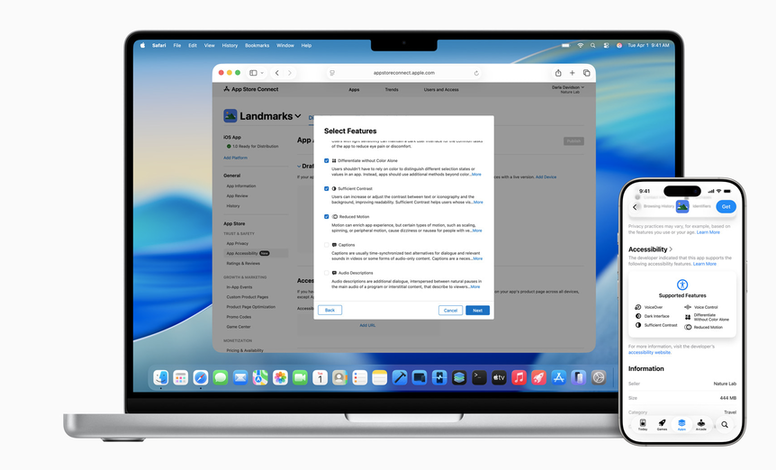Open the Safari sidebar dropdown arrow
Screen dimensions: 776x470
click(x=262, y=73)
